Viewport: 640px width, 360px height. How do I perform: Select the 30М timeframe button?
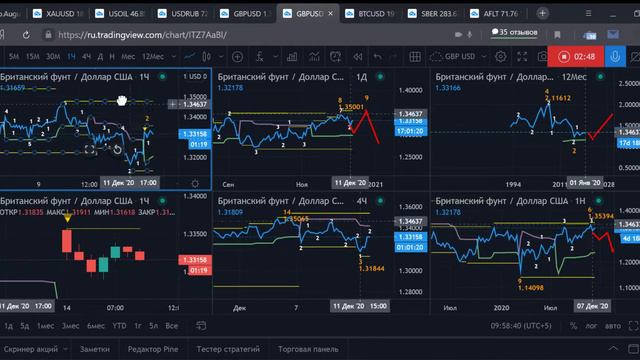(53, 56)
